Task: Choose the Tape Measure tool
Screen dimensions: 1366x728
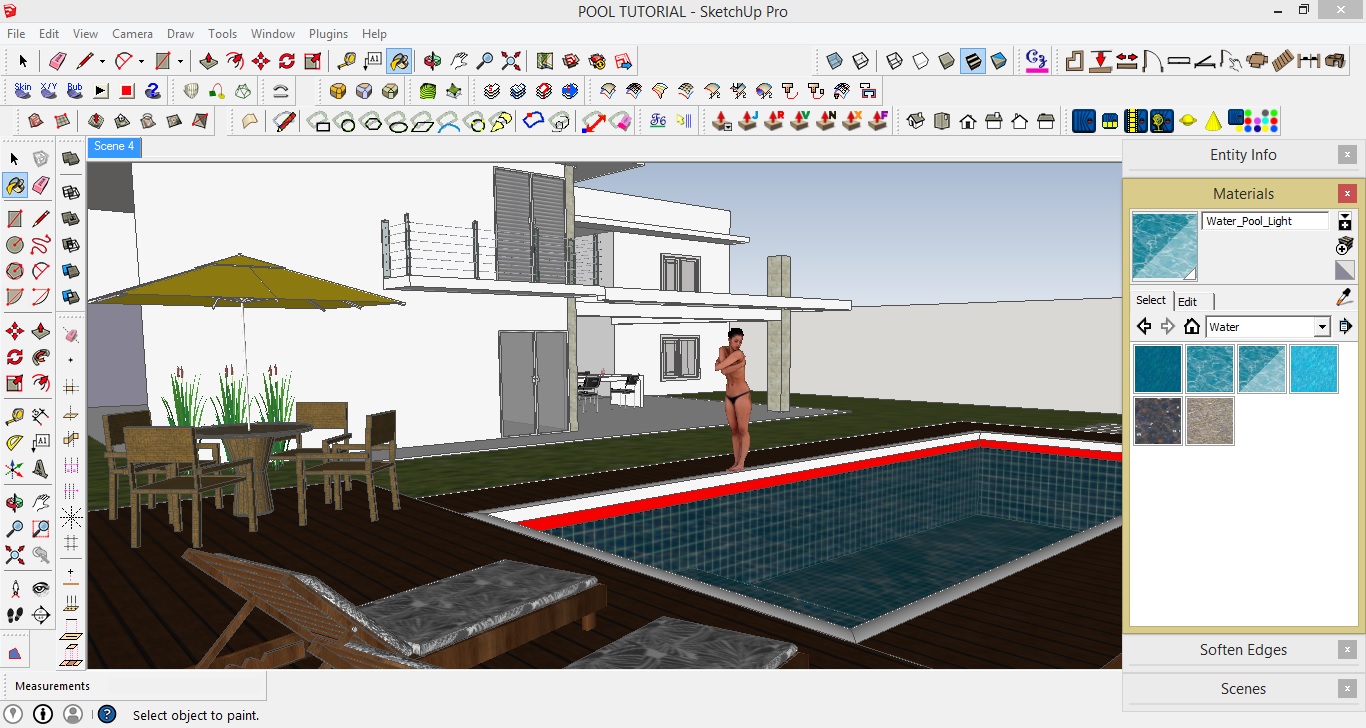Action: (x=347, y=61)
